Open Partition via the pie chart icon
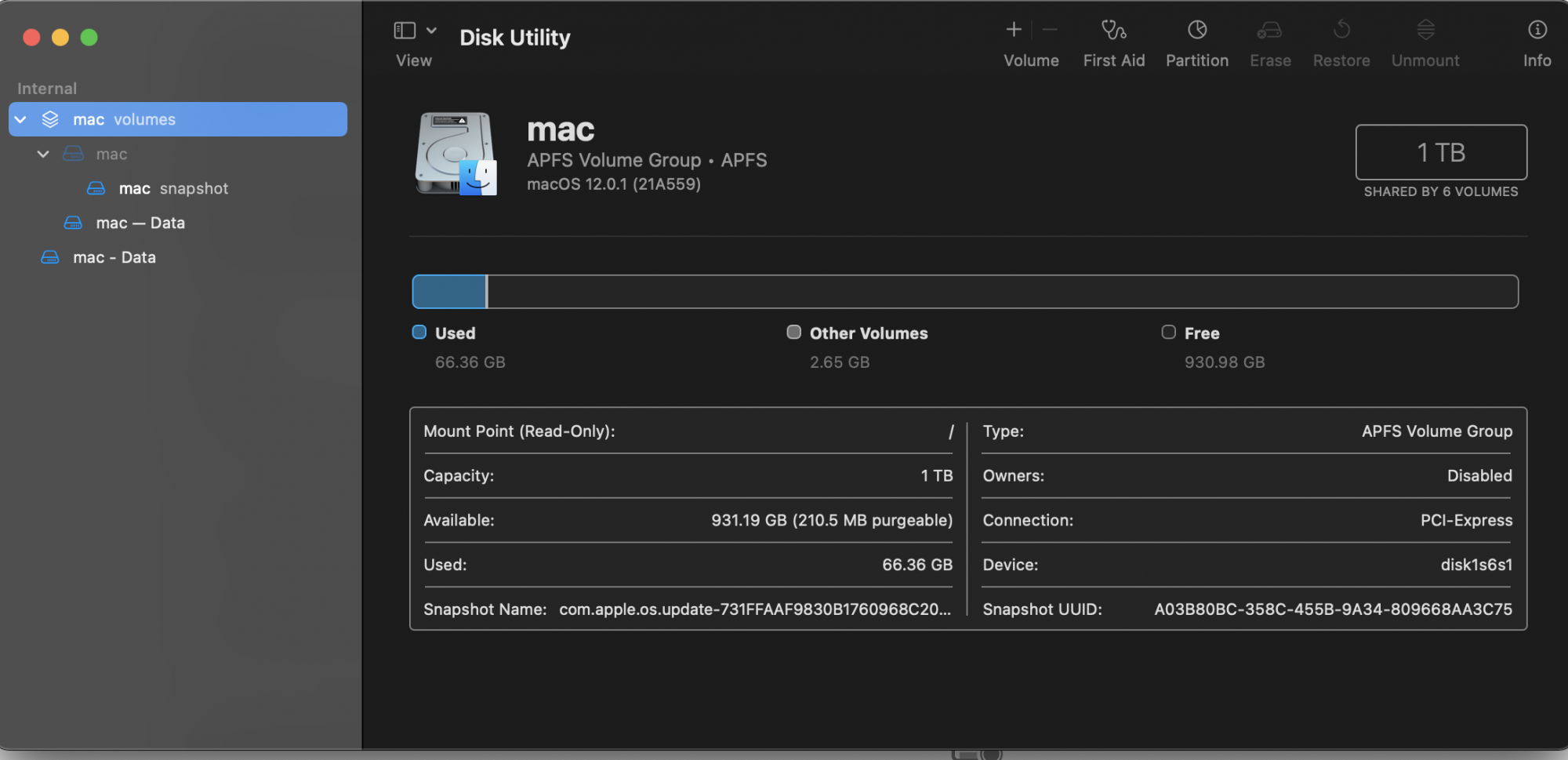1568x760 pixels. pyautogui.click(x=1197, y=30)
